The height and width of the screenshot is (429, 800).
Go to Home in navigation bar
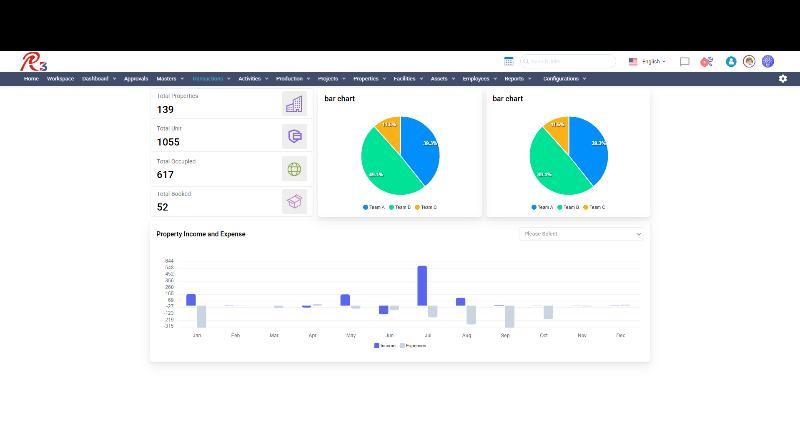click(x=31, y=78)
